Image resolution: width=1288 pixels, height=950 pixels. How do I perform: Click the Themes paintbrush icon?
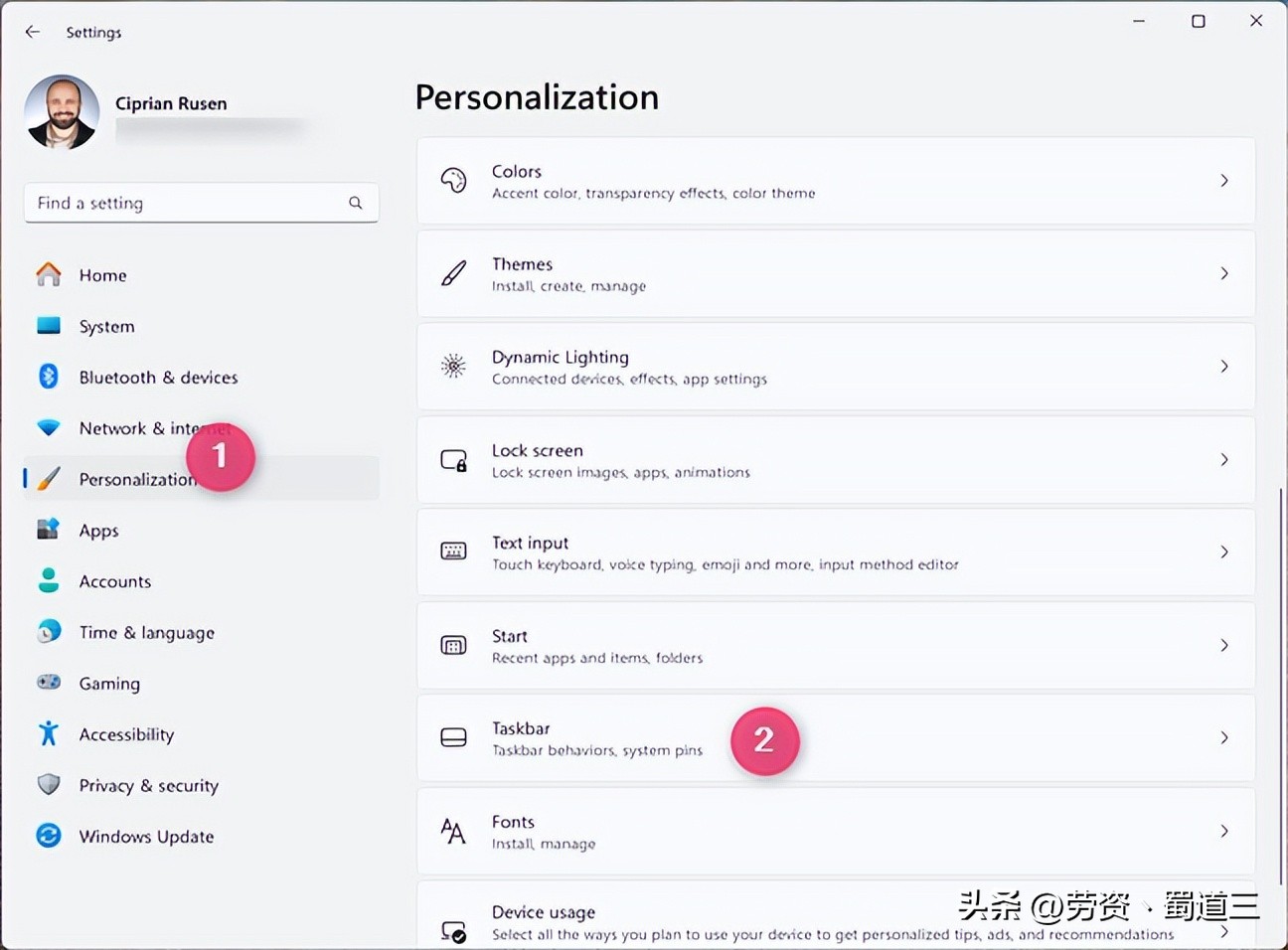tap(454, 273)
